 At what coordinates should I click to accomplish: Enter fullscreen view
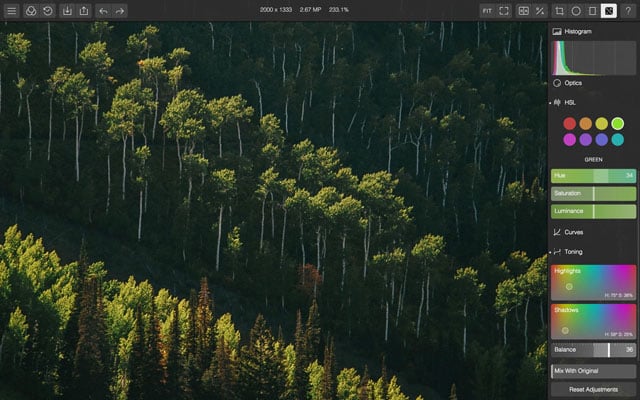[504, 11]
